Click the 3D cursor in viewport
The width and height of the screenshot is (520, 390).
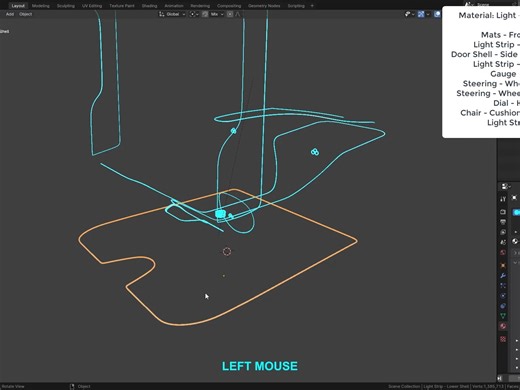click(x=227, y=251)
